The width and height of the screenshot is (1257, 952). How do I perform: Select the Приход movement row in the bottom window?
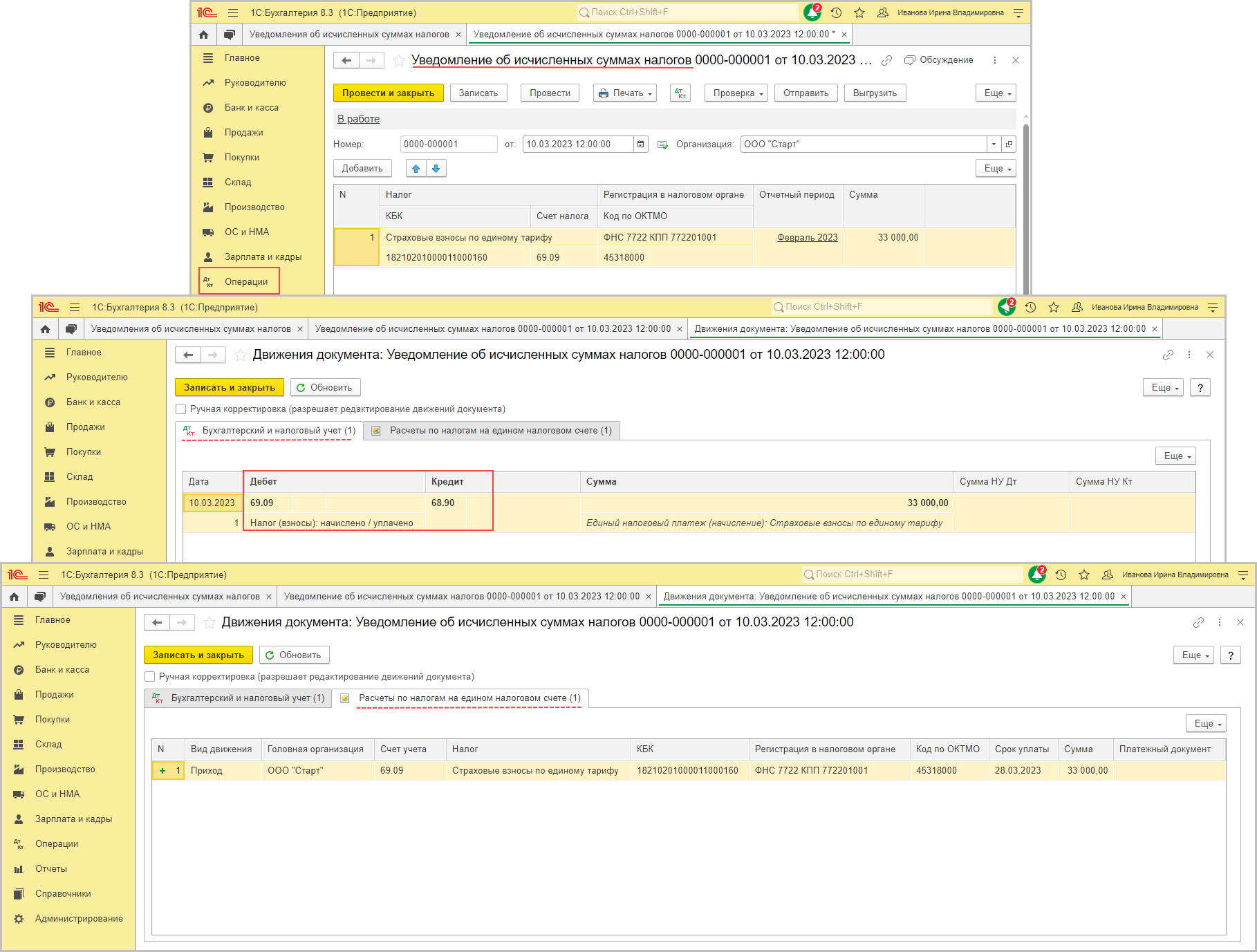(688, 771)
